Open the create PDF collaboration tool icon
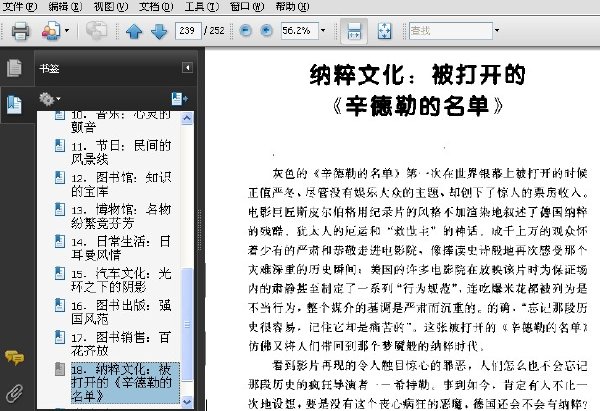Screen dimensions: 600x411 tap(51, 31)
